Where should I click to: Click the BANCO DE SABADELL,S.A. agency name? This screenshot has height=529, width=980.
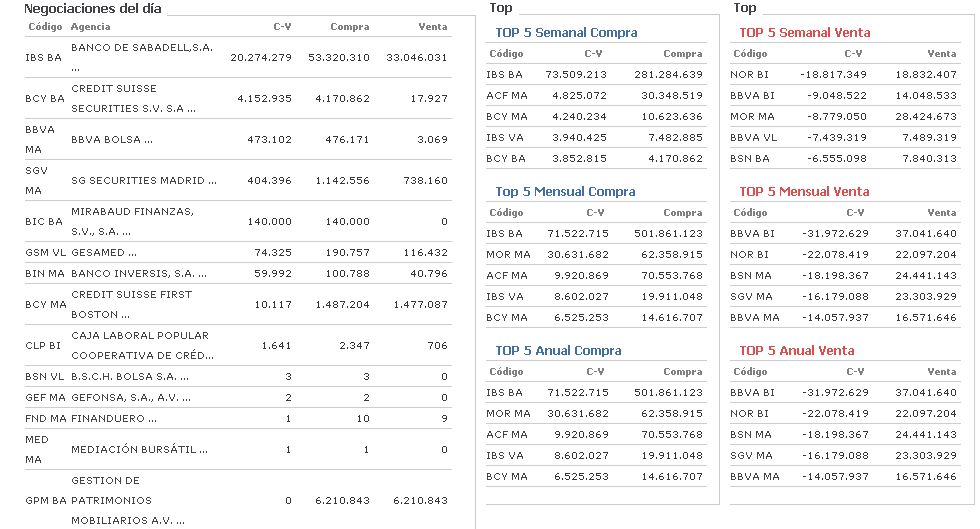[x=141, y=47]
